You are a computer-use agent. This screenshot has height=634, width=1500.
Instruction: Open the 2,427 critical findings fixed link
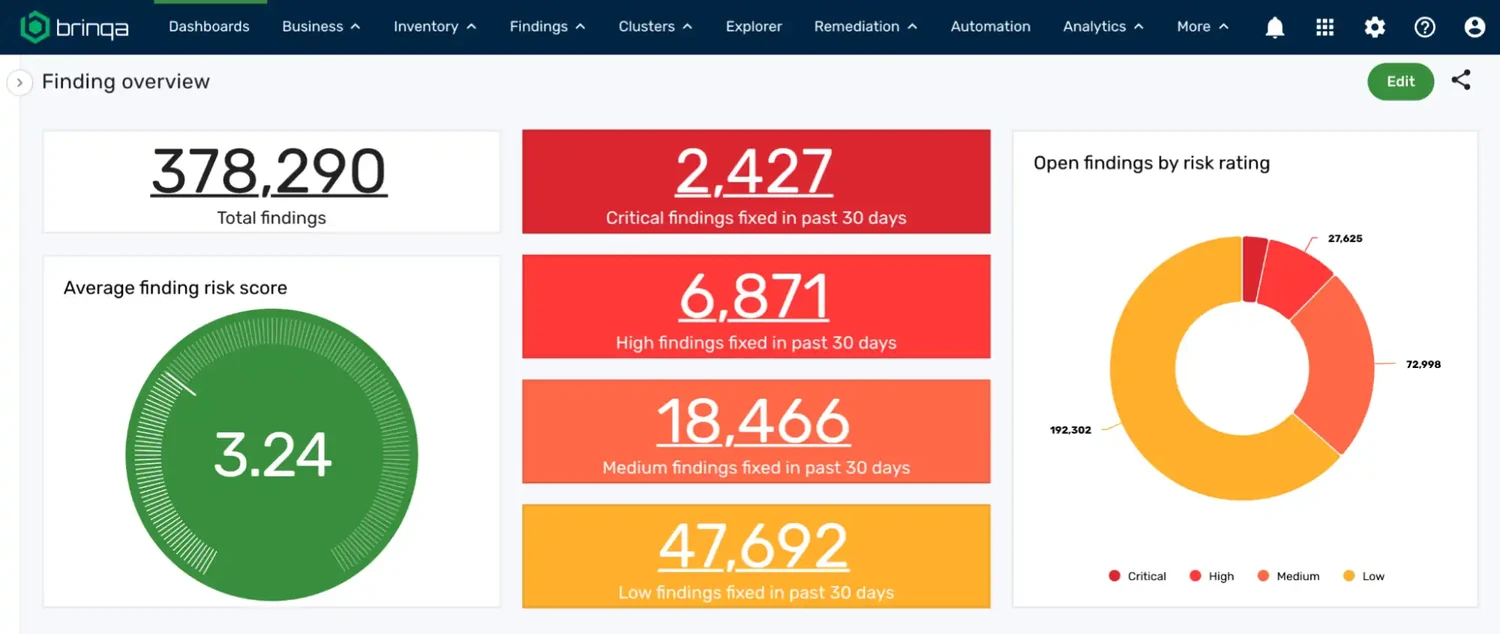(755, 171)
